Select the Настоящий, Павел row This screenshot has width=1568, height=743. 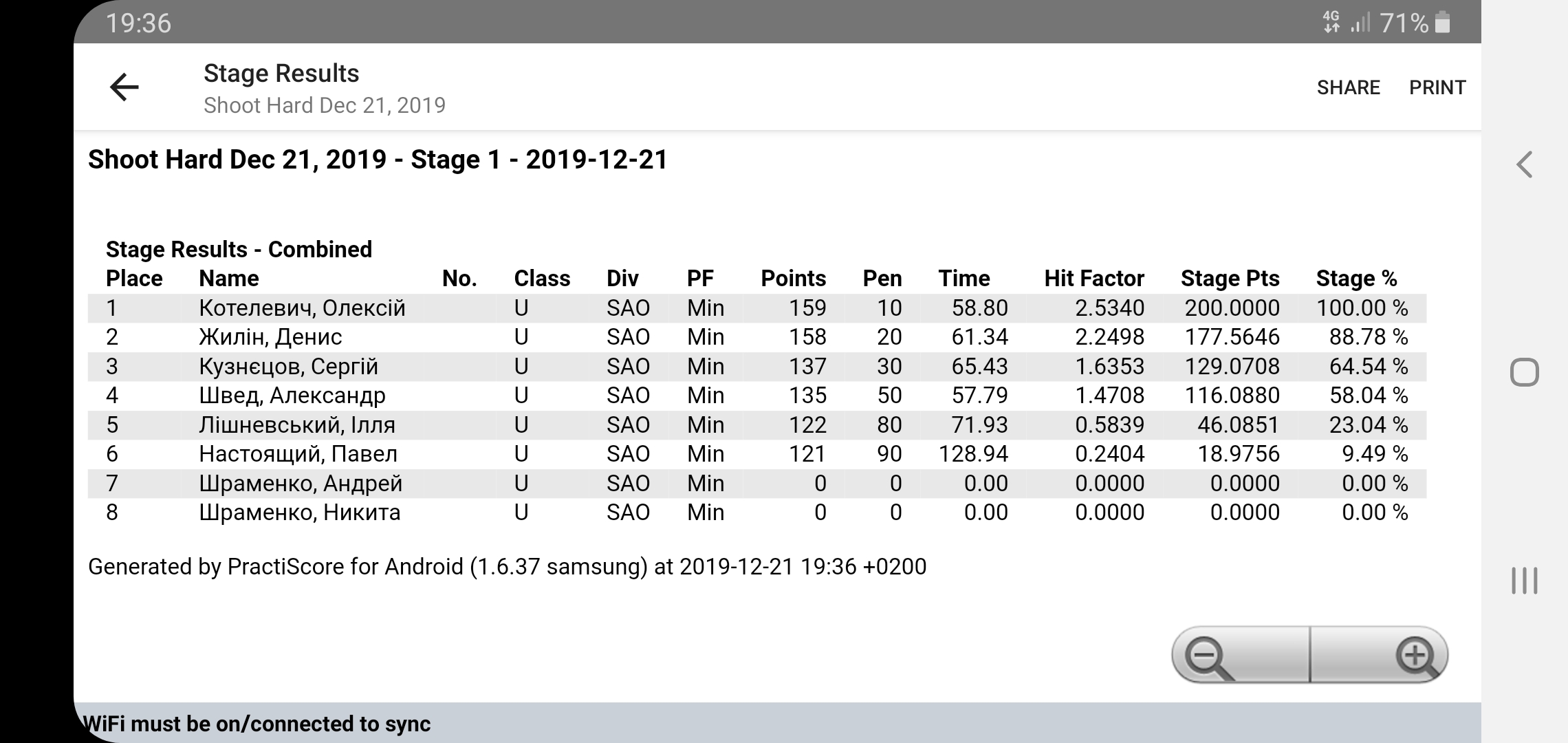pyautogui.click(x=298, y=454)
